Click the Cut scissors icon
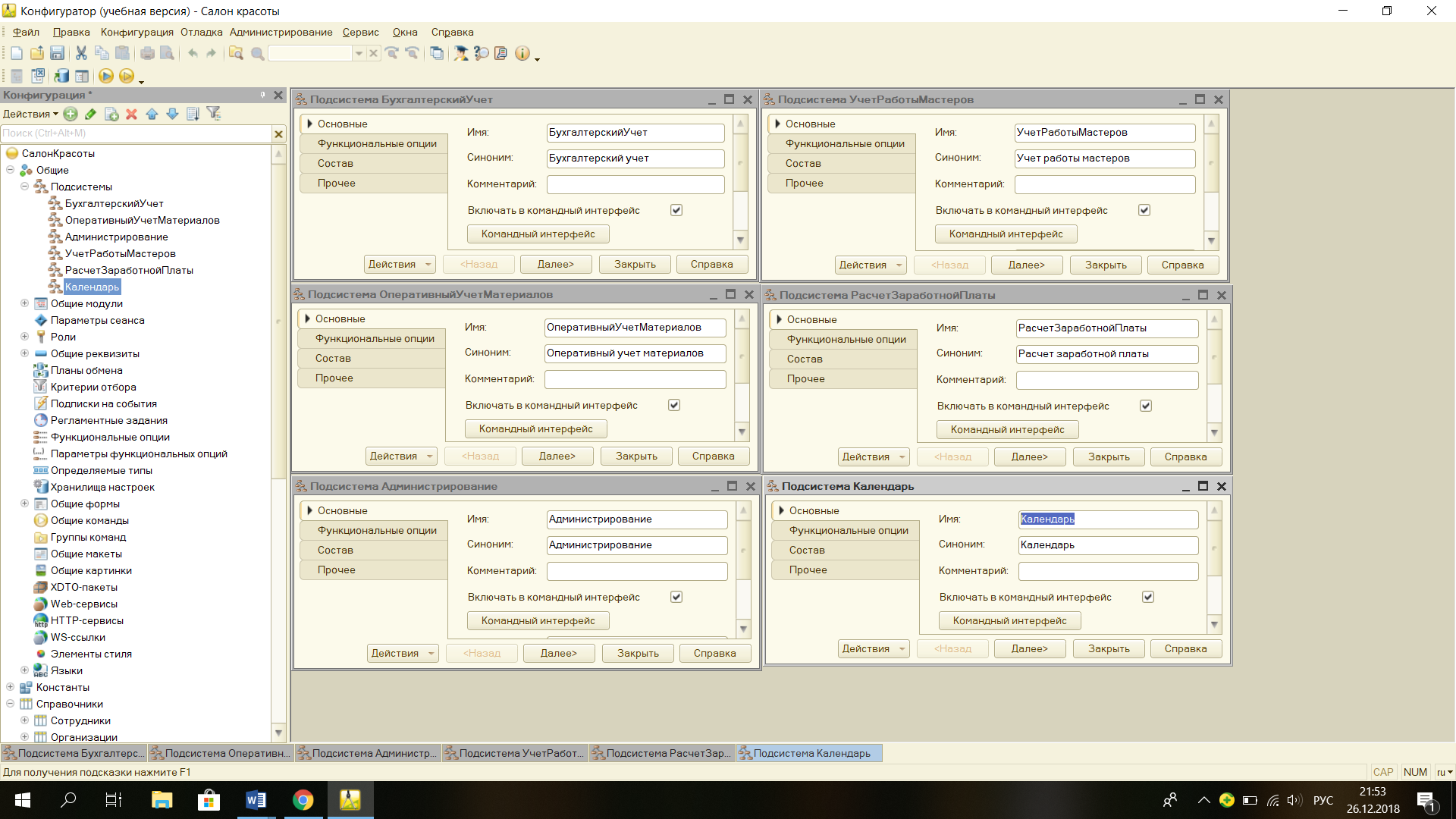Image resolution: width=1456 pixels, height=819 pixels. coord(81,53)
